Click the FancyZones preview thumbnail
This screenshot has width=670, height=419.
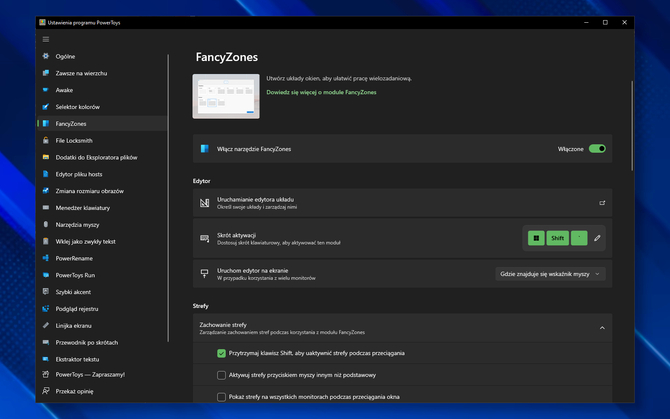coord(226,96)
